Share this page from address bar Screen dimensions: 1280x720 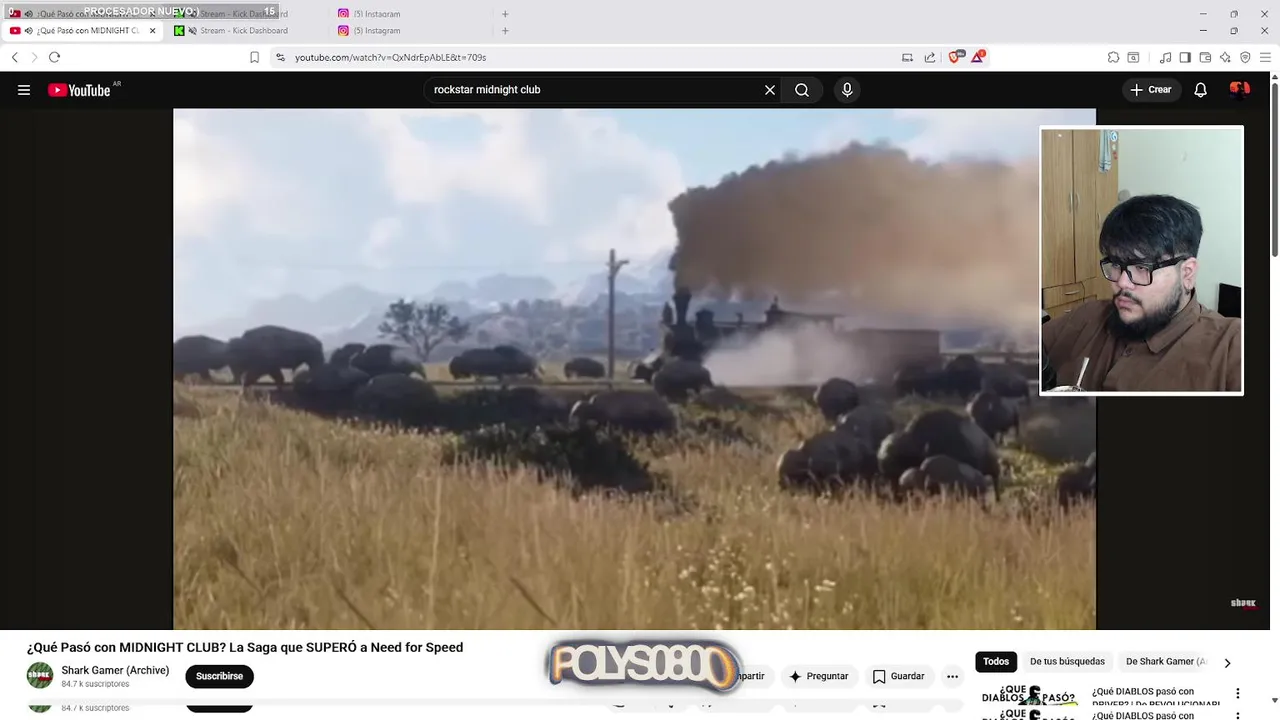coord(930,57)
